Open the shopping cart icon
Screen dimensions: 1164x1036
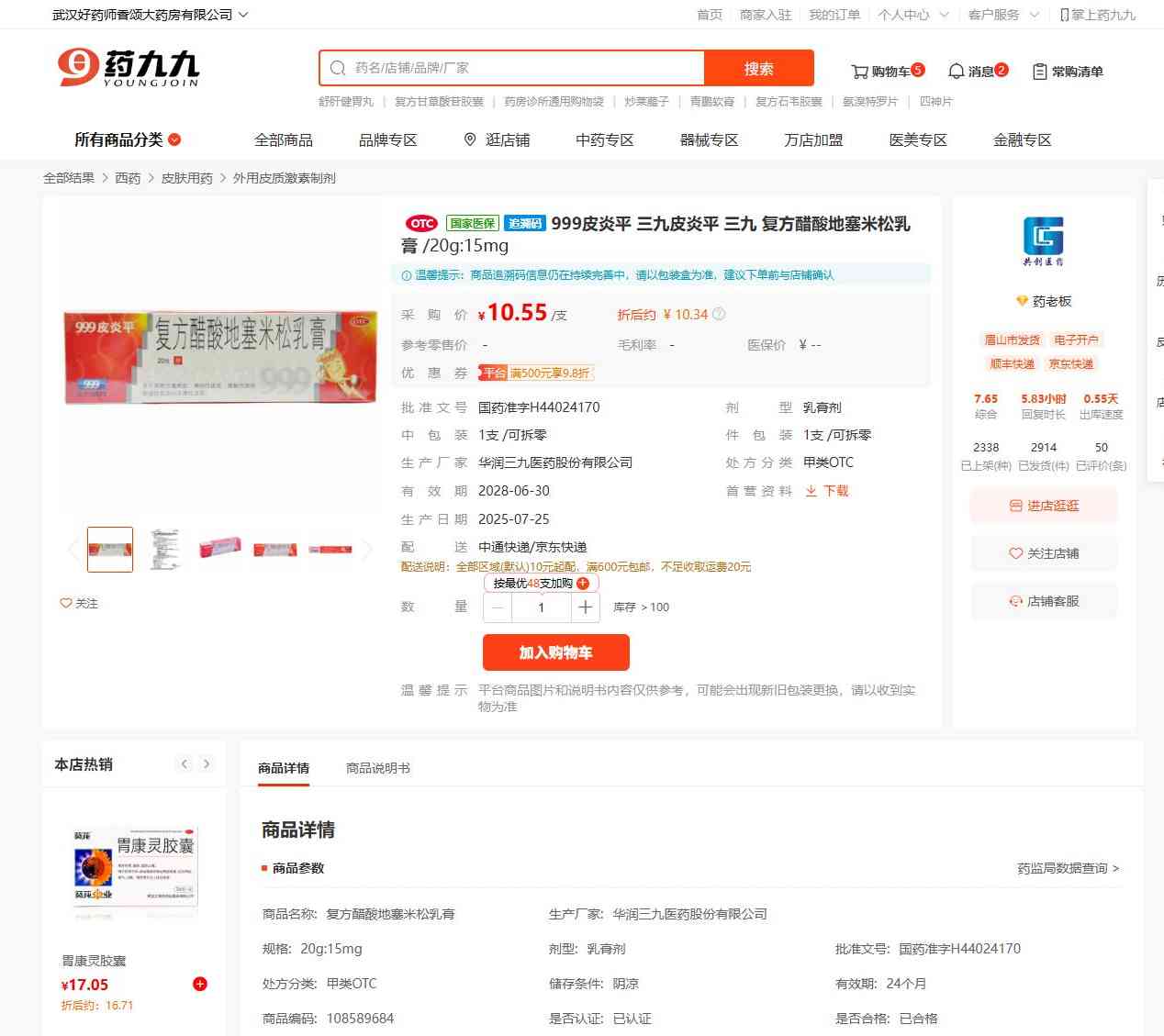859,72
